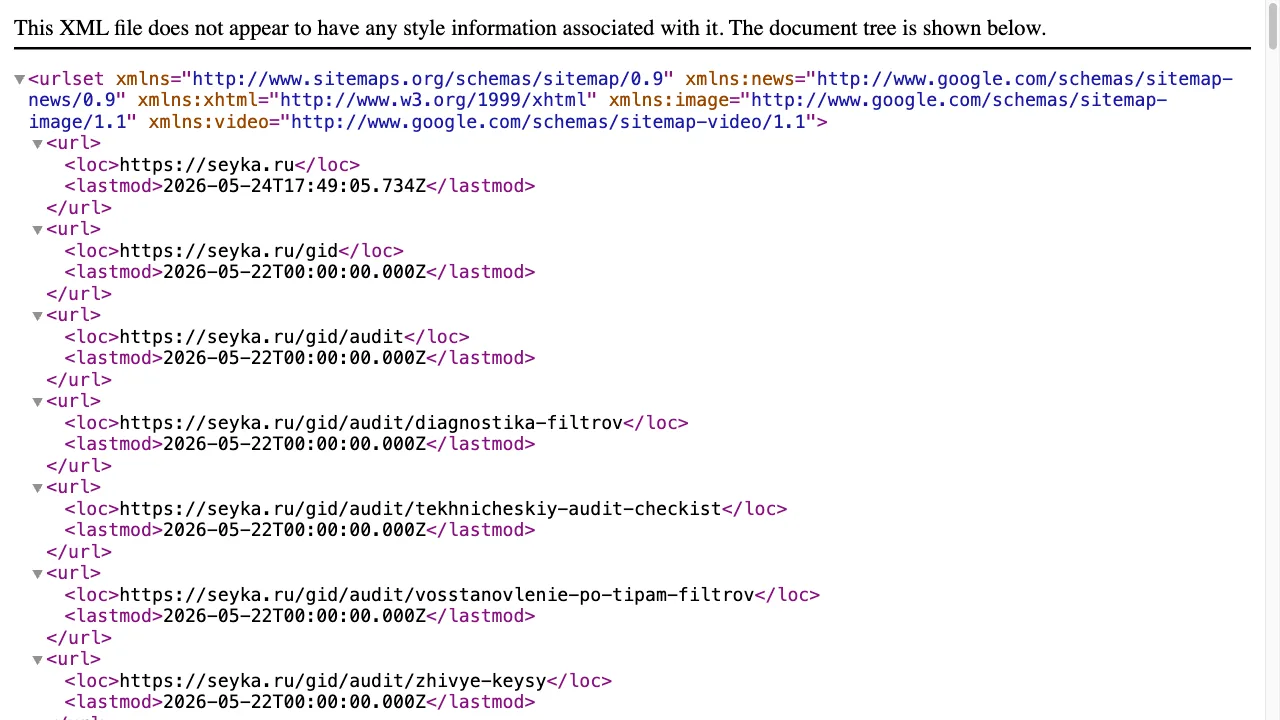Click lastmod date under vosstanovlenie-po-tipam-filtrov loc
The height and width of the screenshot is (720, 1280).
pos(295,616)
